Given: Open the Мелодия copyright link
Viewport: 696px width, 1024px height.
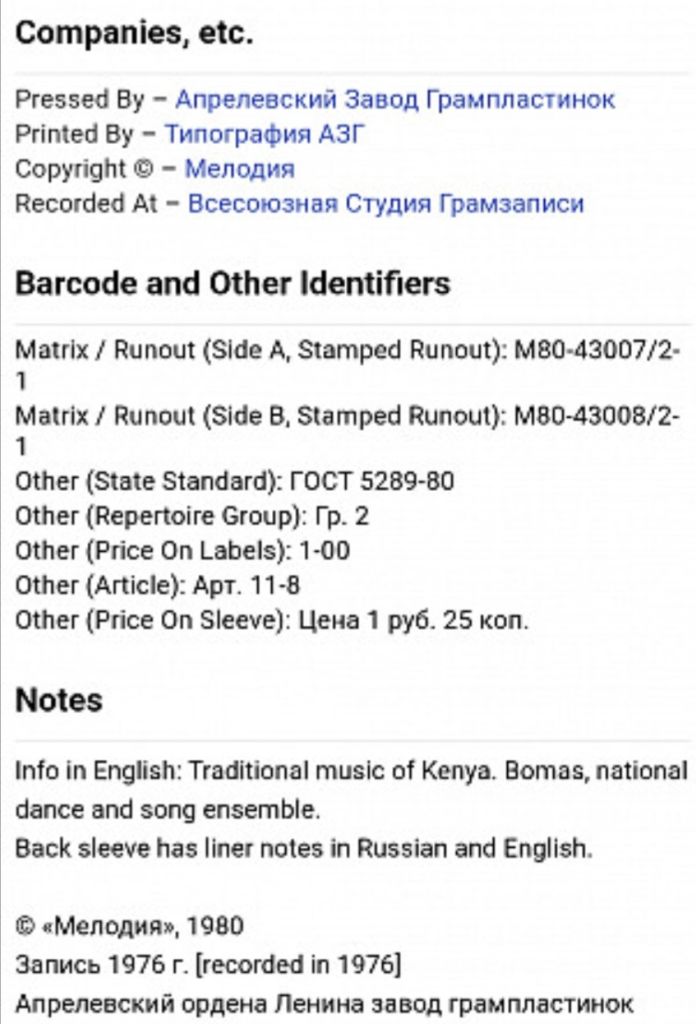Looking at the screenshot, I should [240, 168].
